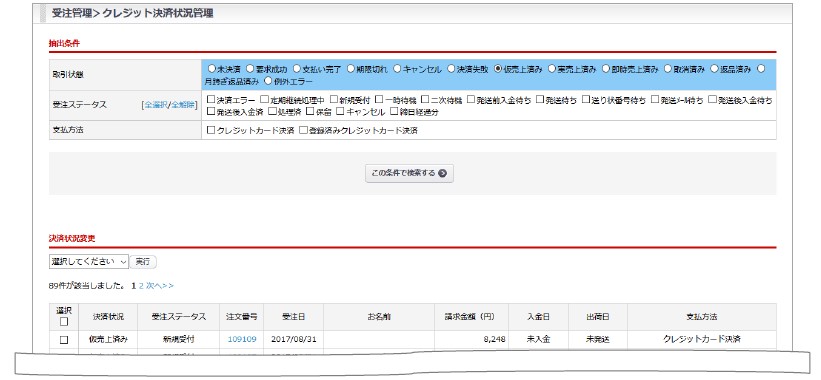Tick the 送り状番号待ち checkbox
This screenshot has width=821, height=380.
pos(585,99)
